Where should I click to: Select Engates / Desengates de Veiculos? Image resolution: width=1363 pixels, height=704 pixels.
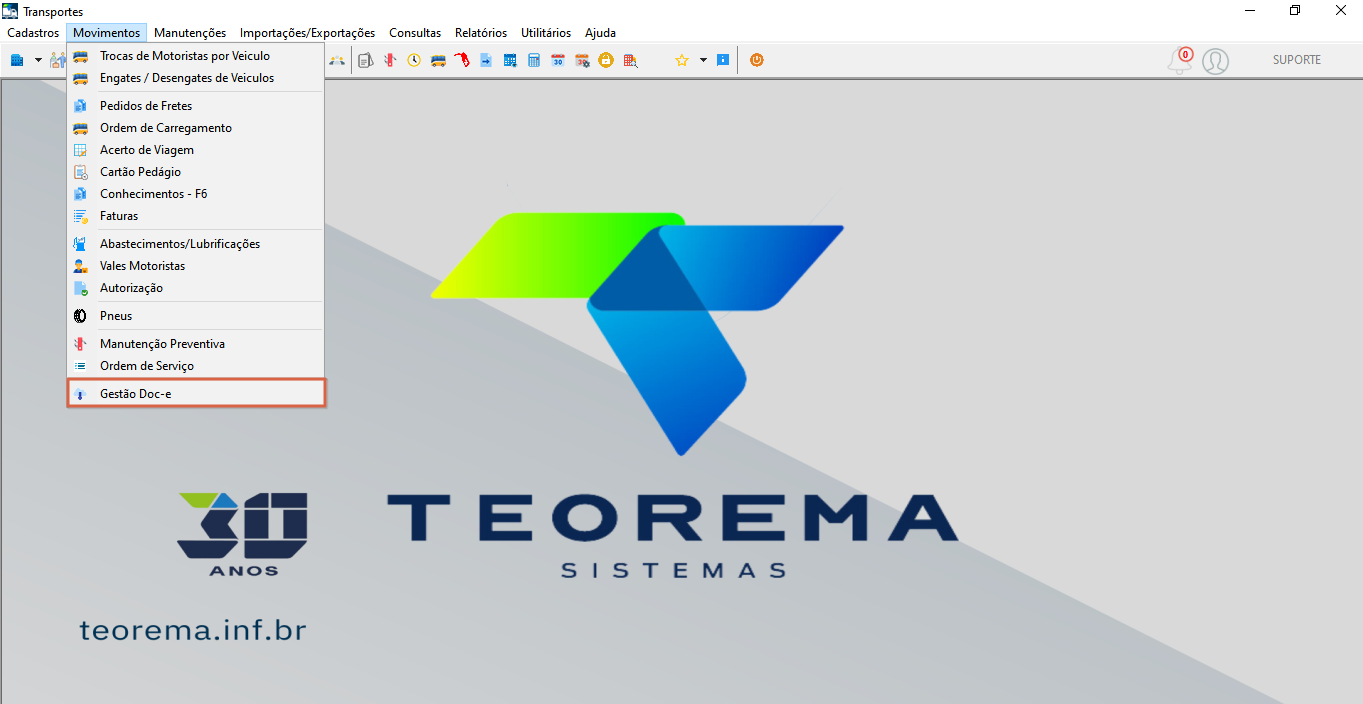[x=196, y=78]
